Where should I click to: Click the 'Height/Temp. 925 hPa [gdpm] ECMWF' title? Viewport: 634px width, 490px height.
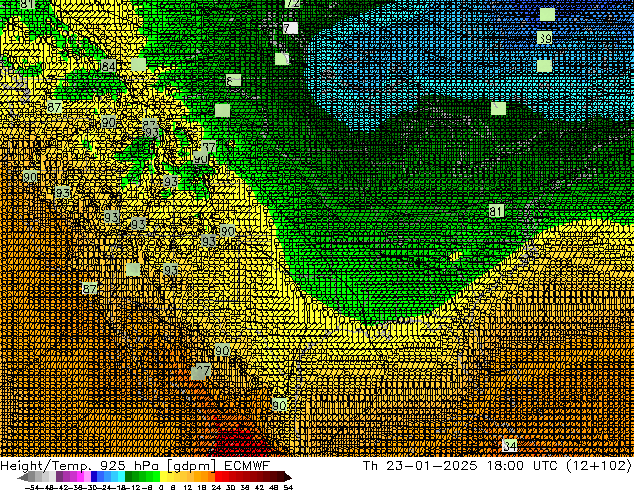(x=135, y=466)
